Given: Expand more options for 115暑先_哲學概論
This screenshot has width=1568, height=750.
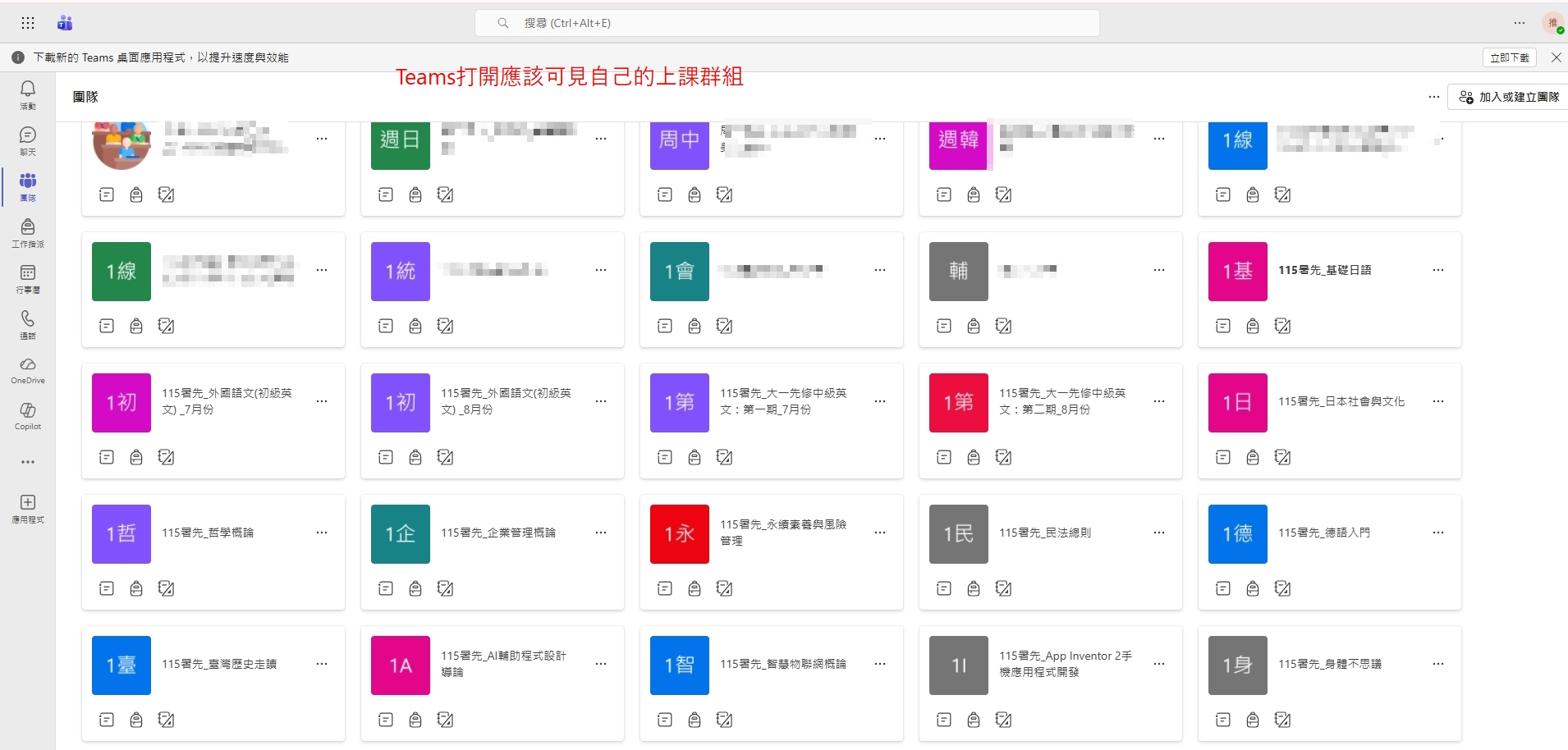Looking at the screenshot, I should click(322, 533).
